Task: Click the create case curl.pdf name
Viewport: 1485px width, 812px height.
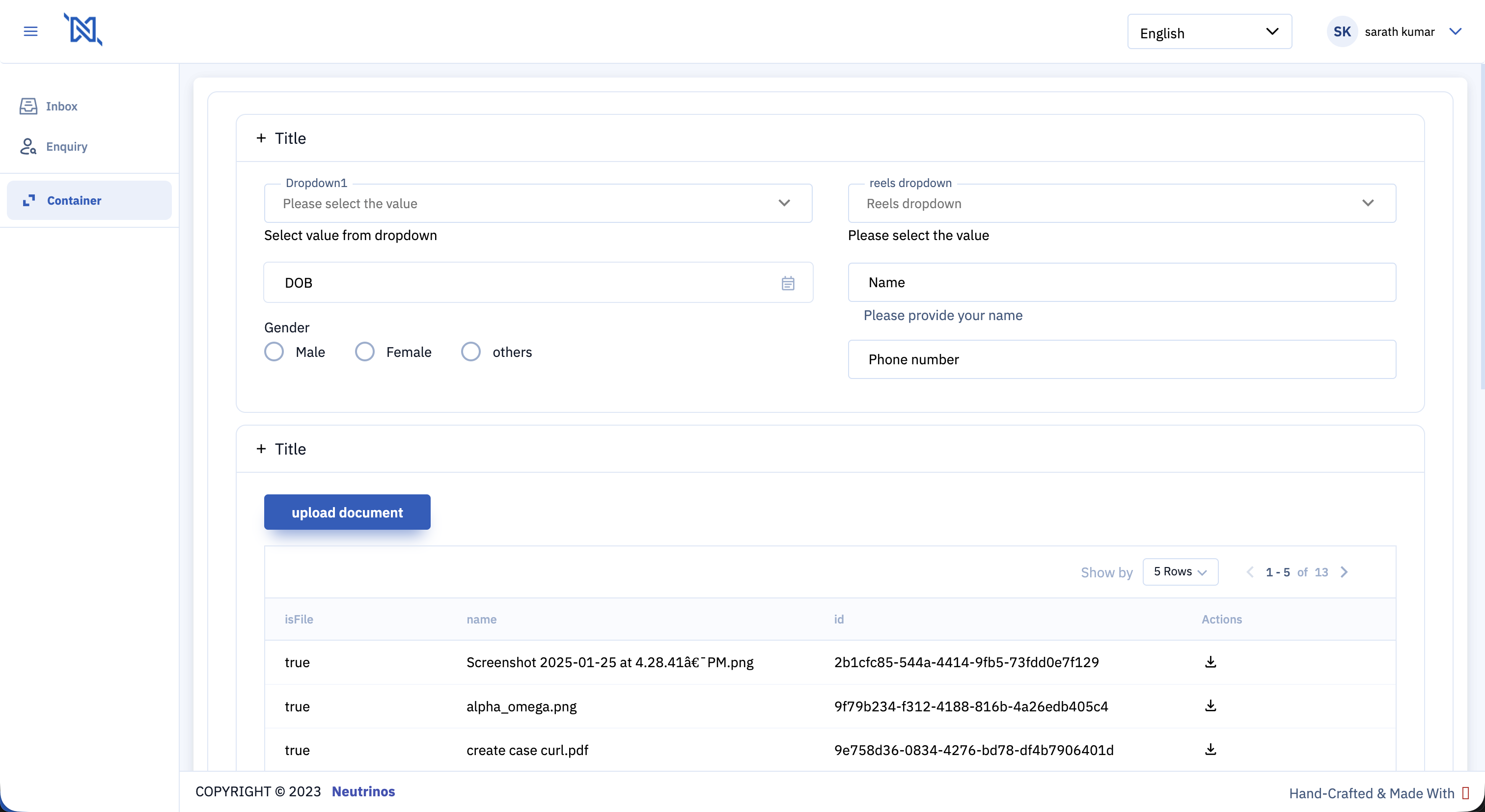Action: [527, 750]
